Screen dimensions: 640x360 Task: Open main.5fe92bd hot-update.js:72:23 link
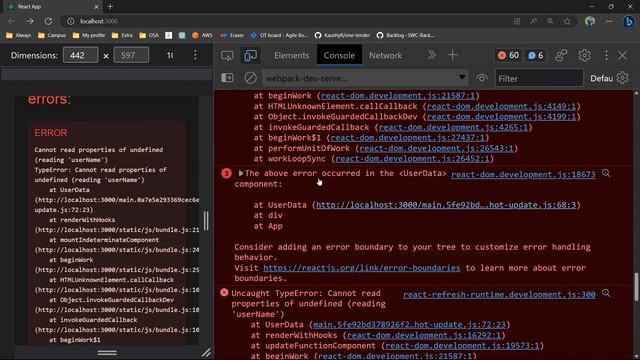[409, 325]
